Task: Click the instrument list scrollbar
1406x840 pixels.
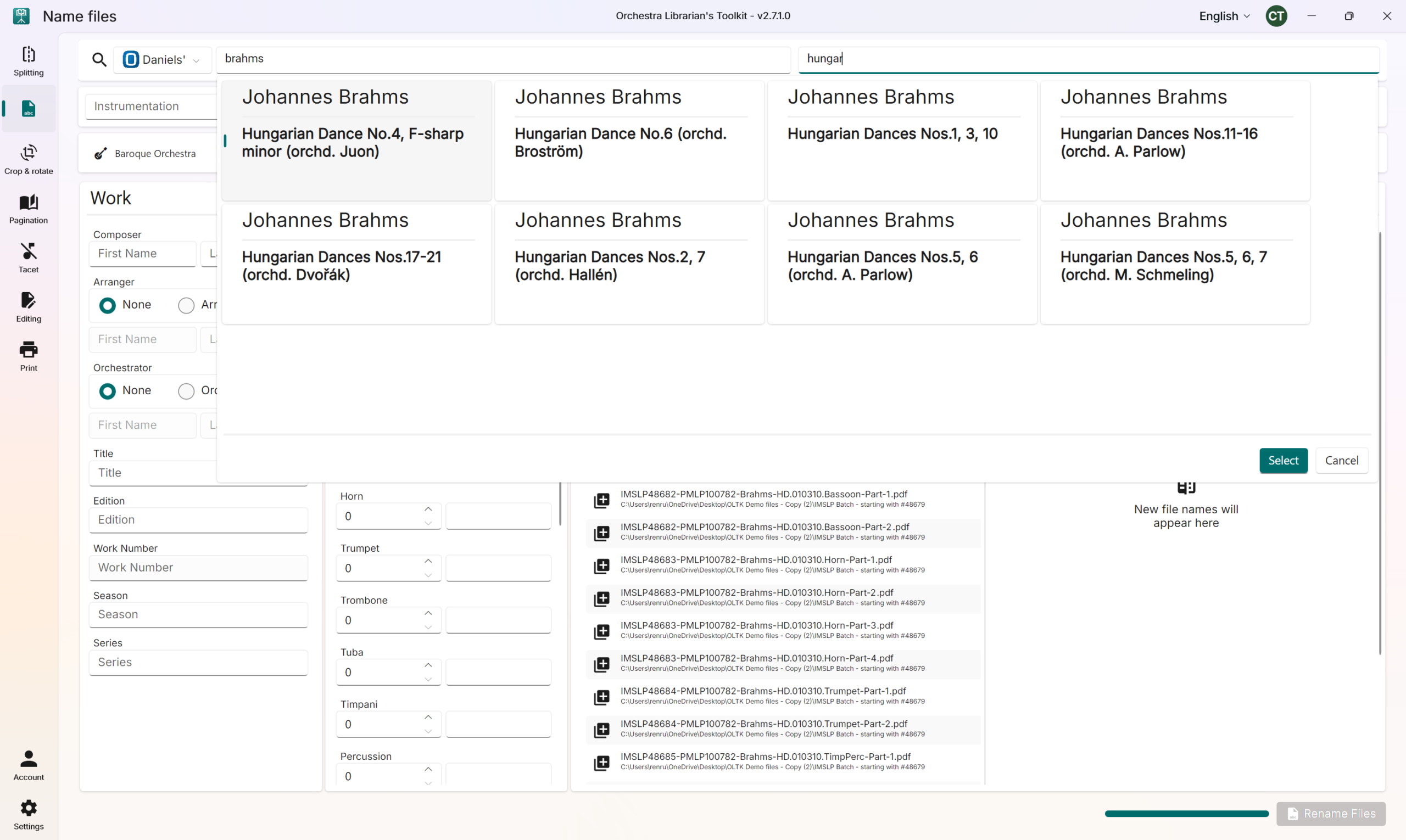Action: (560, 504)
